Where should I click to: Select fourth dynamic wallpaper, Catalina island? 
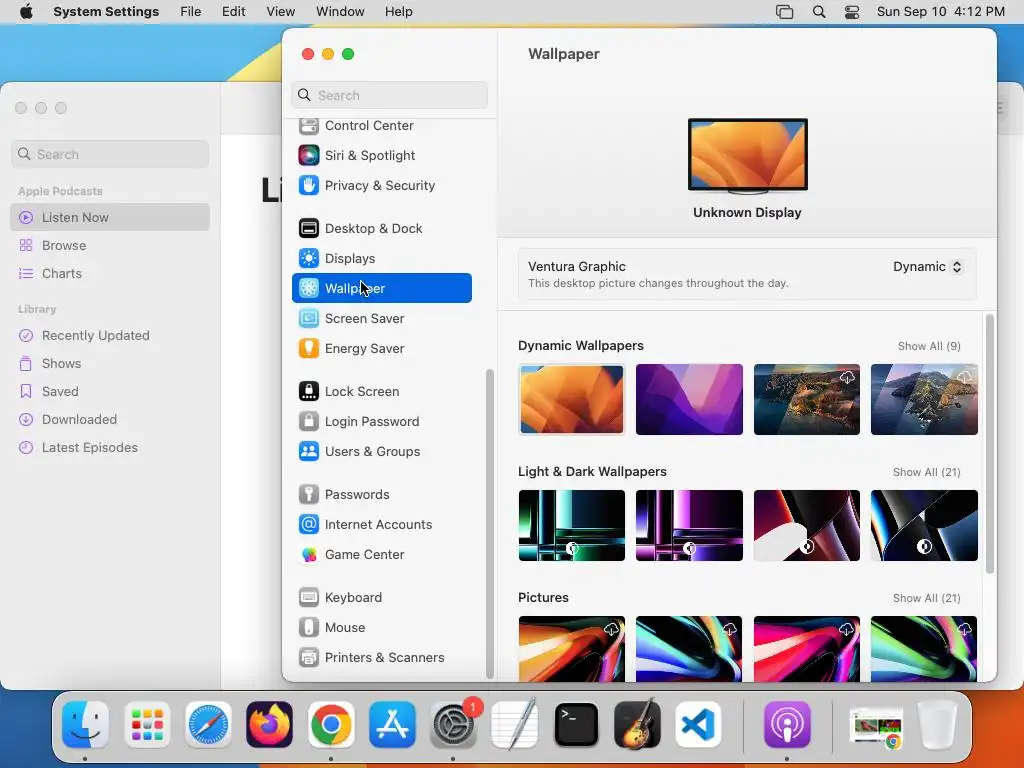[924, 400]
